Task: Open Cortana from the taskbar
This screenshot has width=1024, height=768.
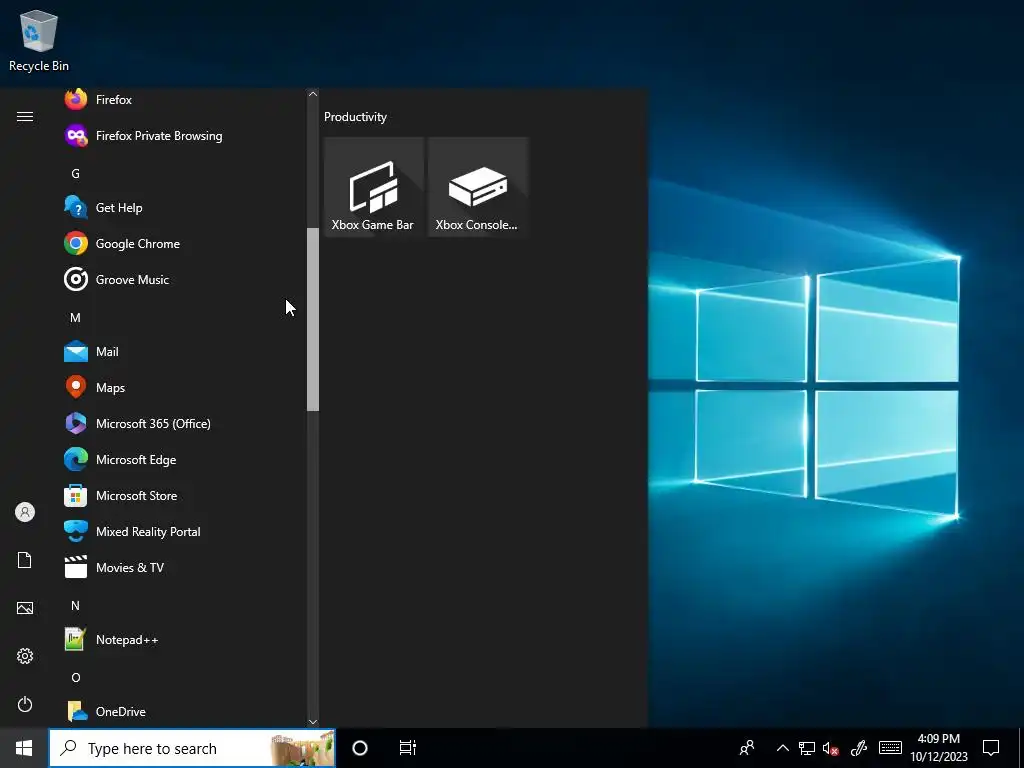Action: point(360,748)
